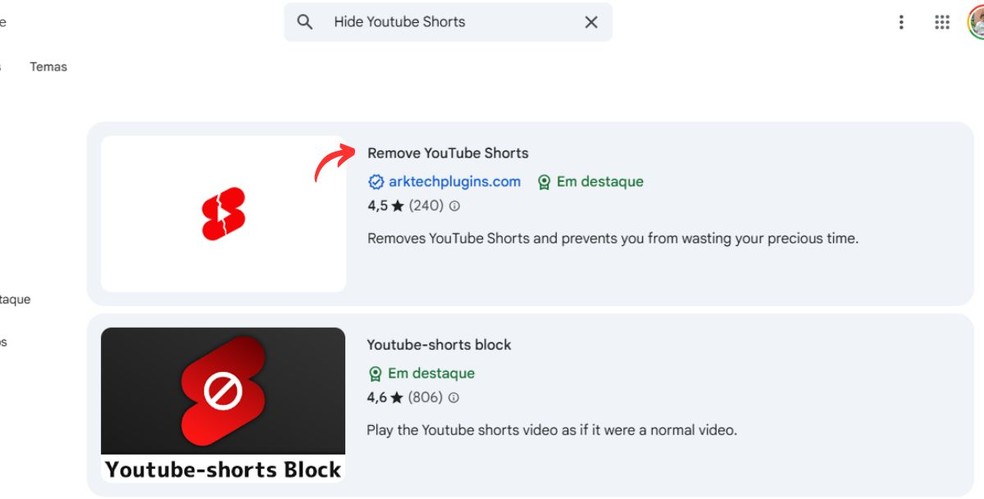Click description 'Removes YouTube Shorts and prevents...'
The width and height of the screenshot is (984, 499).
pos(612,239)
